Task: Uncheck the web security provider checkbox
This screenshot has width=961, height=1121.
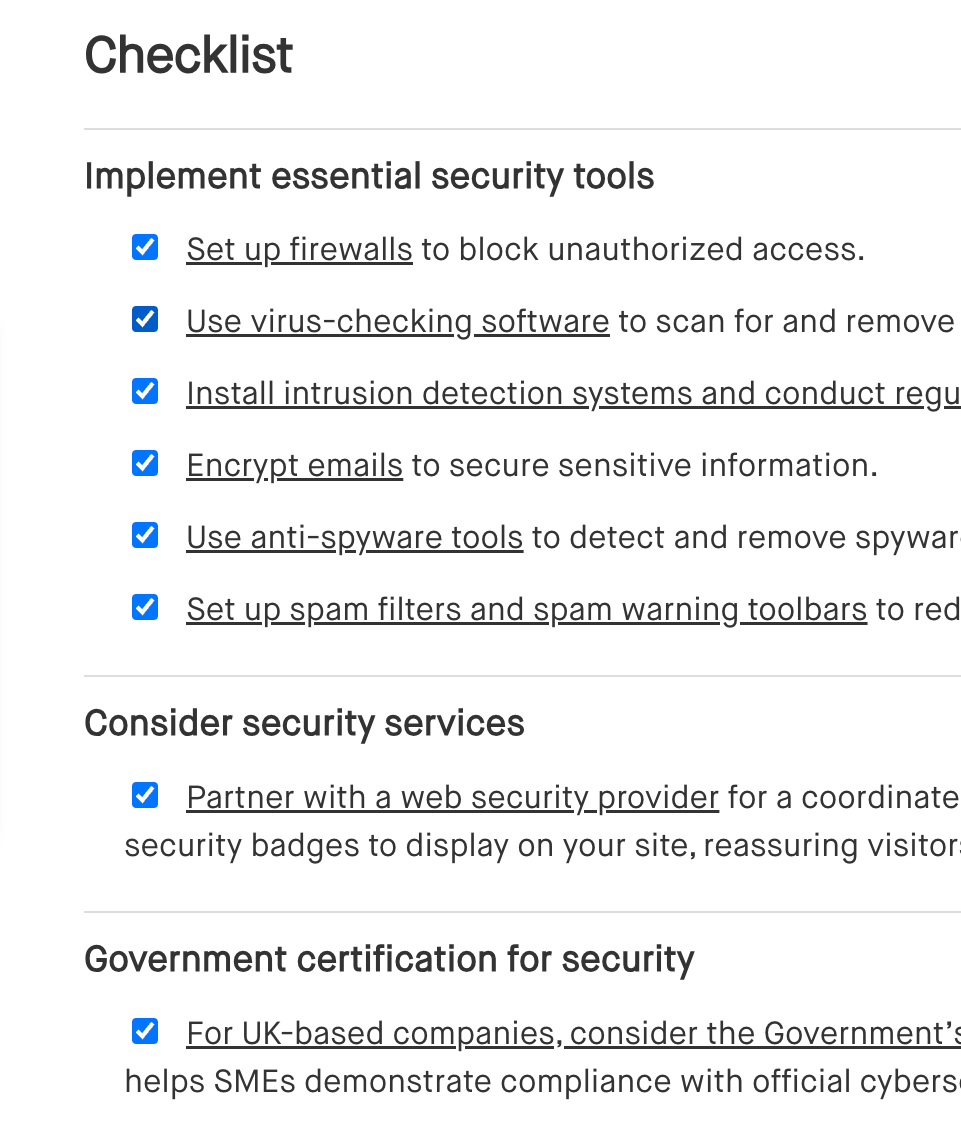Action: pyautogui.click(x=145, y=795)
